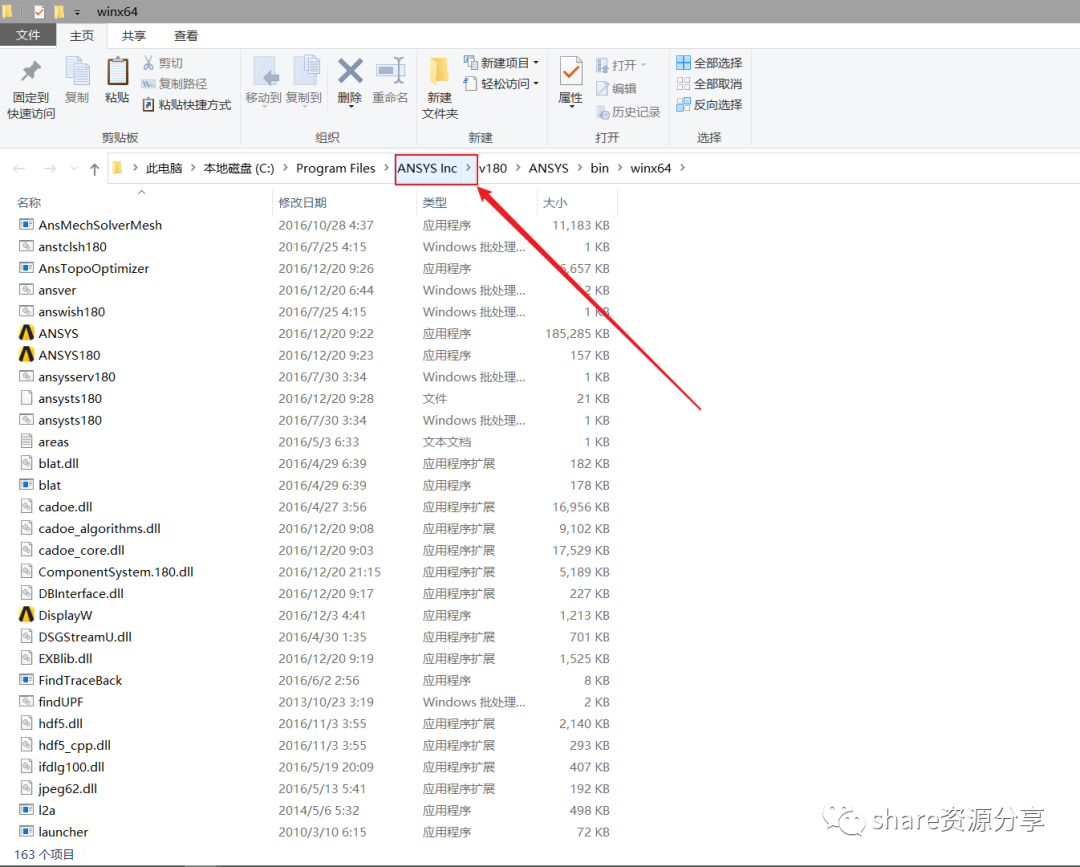This screenshot has height=867, width=1080.
Task: Select the AnsMechSolverMesh file
Action: (100, 225)
